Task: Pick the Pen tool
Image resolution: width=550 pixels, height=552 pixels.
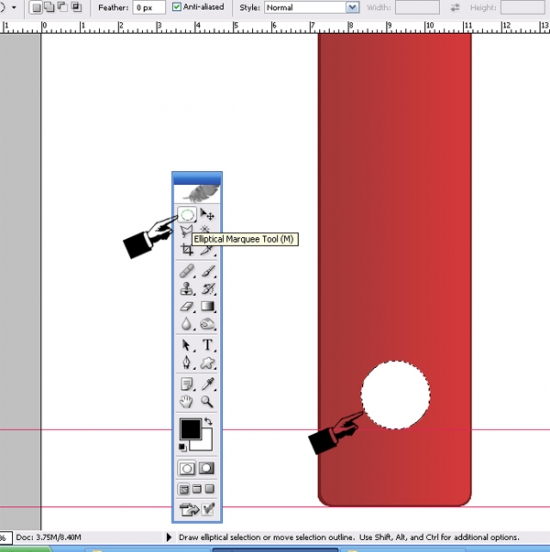Action: tap(187, 363)
